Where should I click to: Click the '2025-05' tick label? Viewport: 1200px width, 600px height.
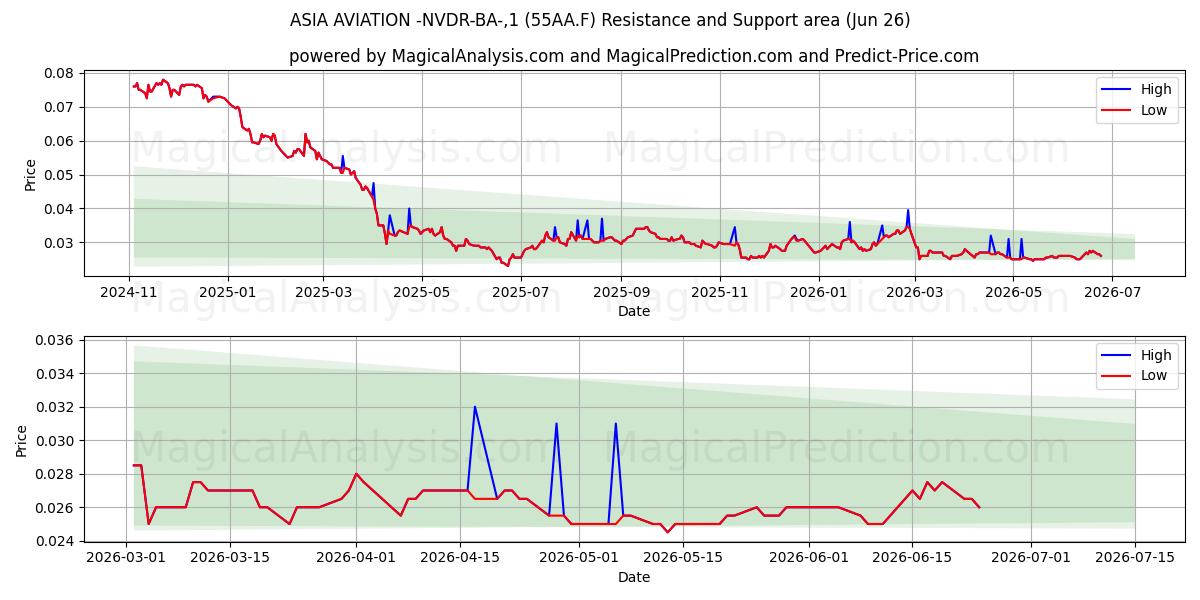pos(421,292)
